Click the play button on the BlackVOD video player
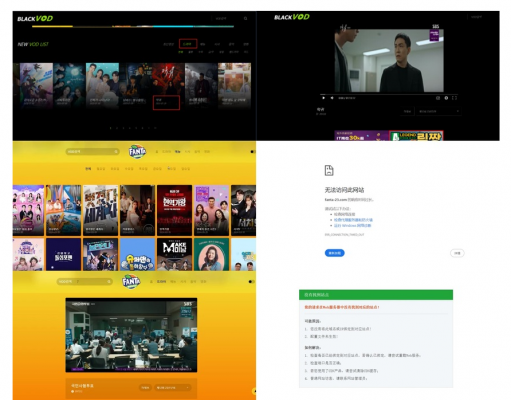The image size is (511, 400). (323, 98)
